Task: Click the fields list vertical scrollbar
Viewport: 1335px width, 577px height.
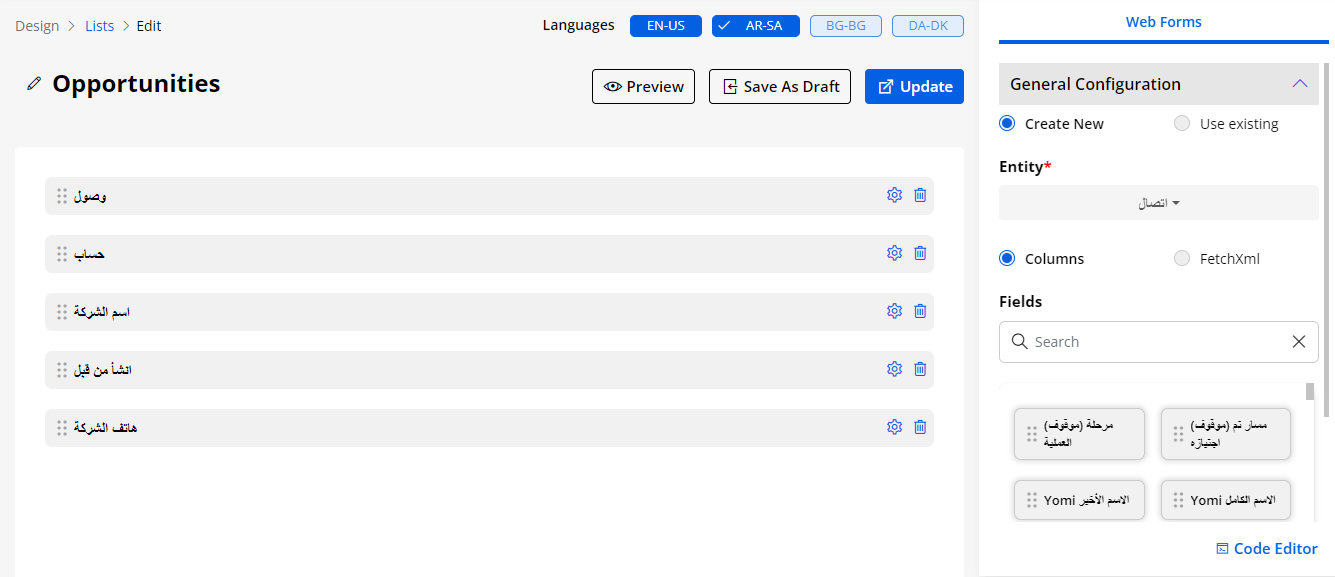Action: pos(1310,392)
